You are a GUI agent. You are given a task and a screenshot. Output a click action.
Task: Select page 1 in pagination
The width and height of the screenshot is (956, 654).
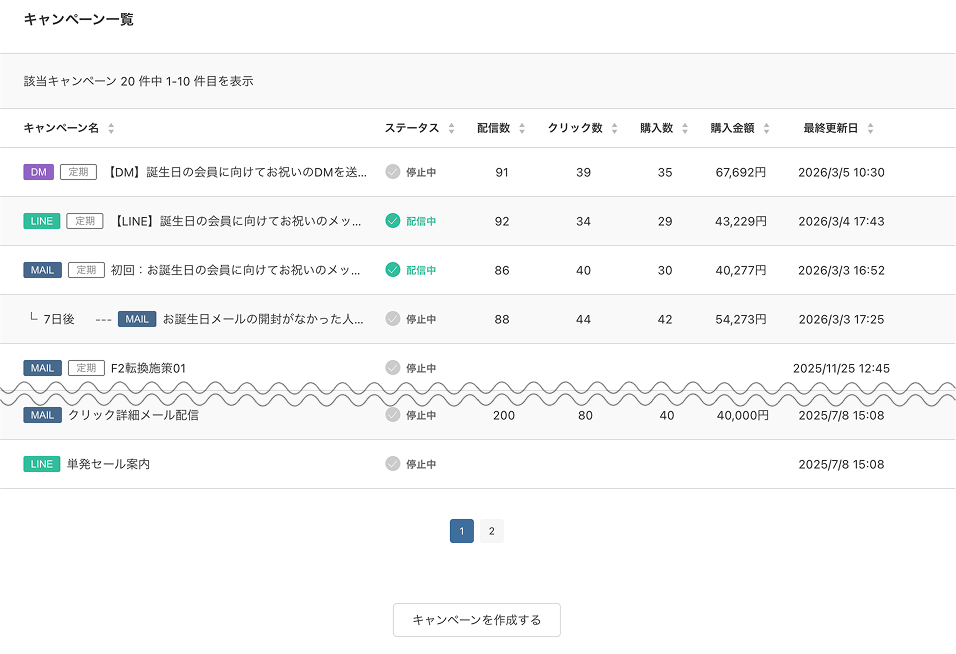click(x=462, y=531)
